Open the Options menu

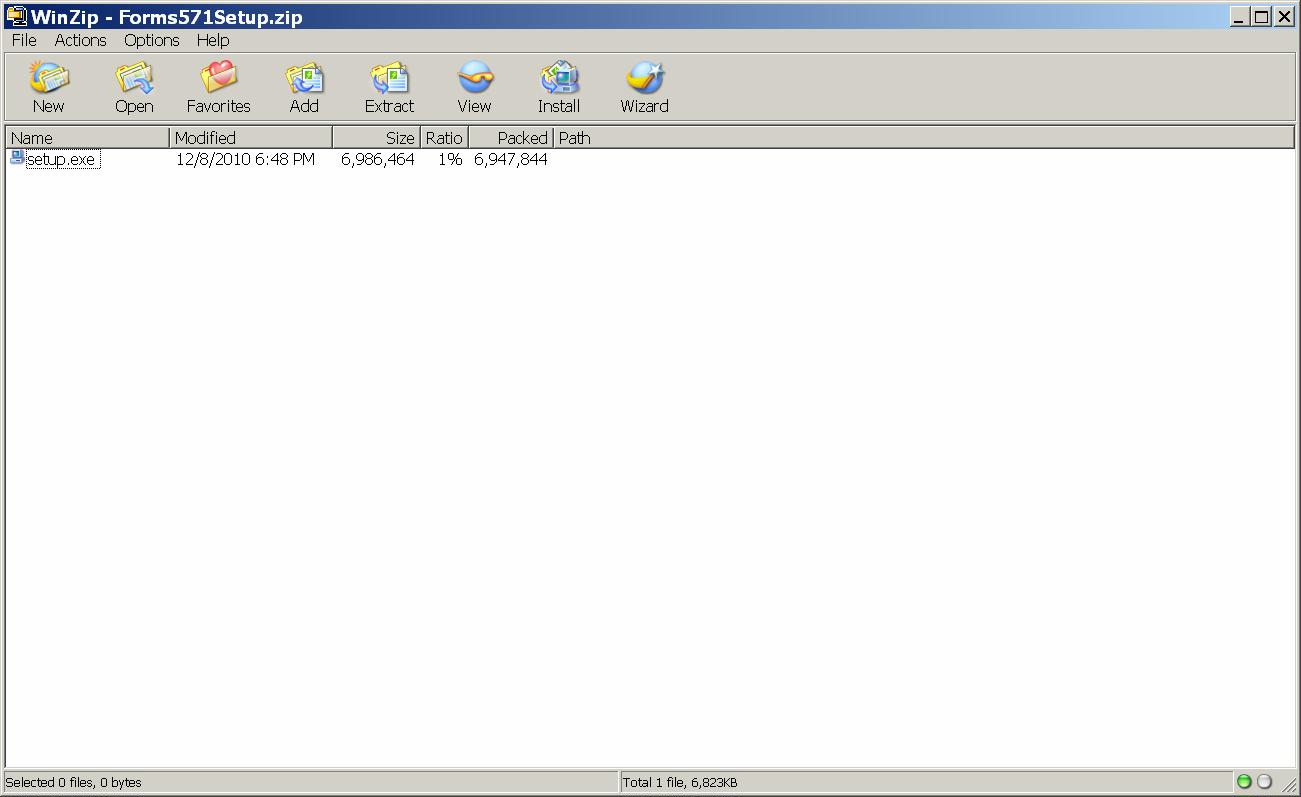pos(151,40)
